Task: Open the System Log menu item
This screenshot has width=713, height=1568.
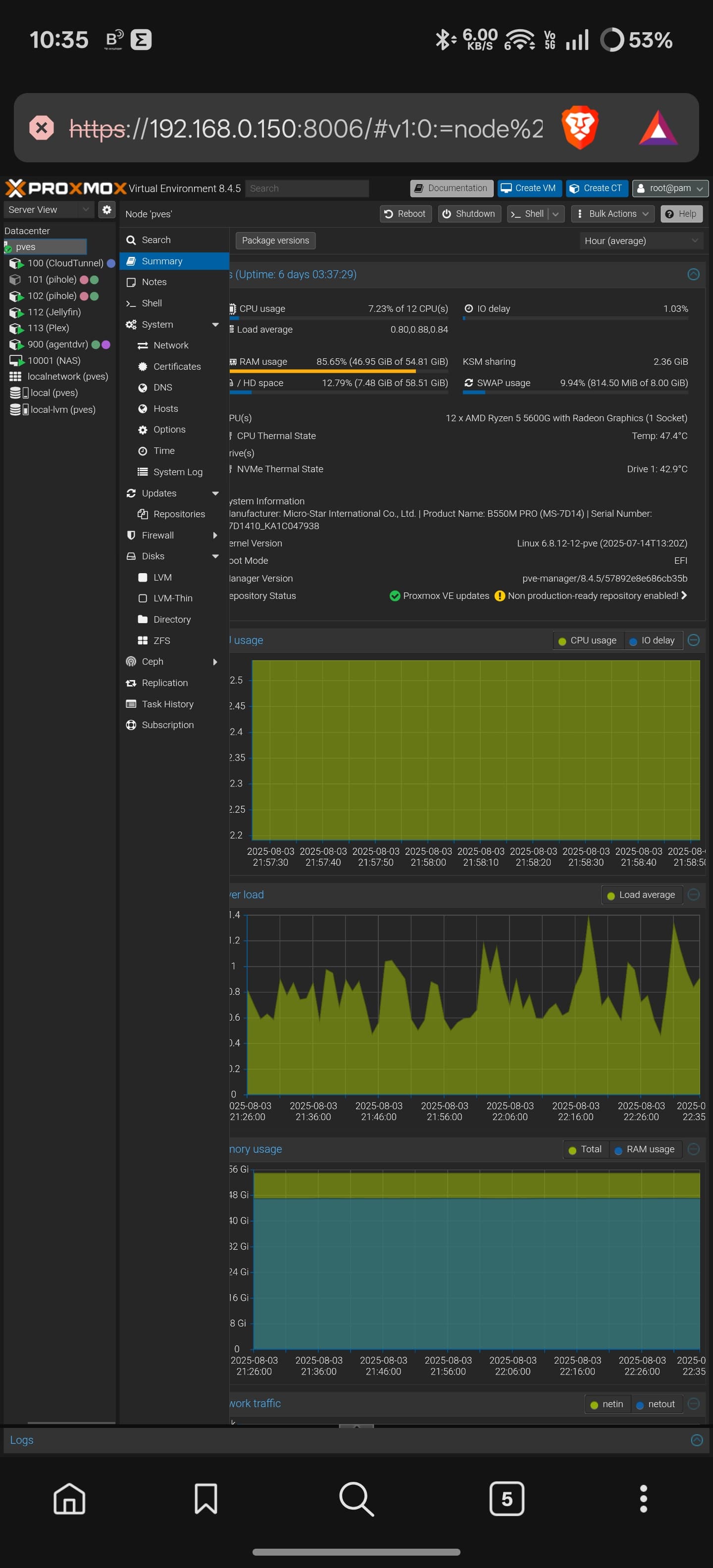Action: point(174,472)
